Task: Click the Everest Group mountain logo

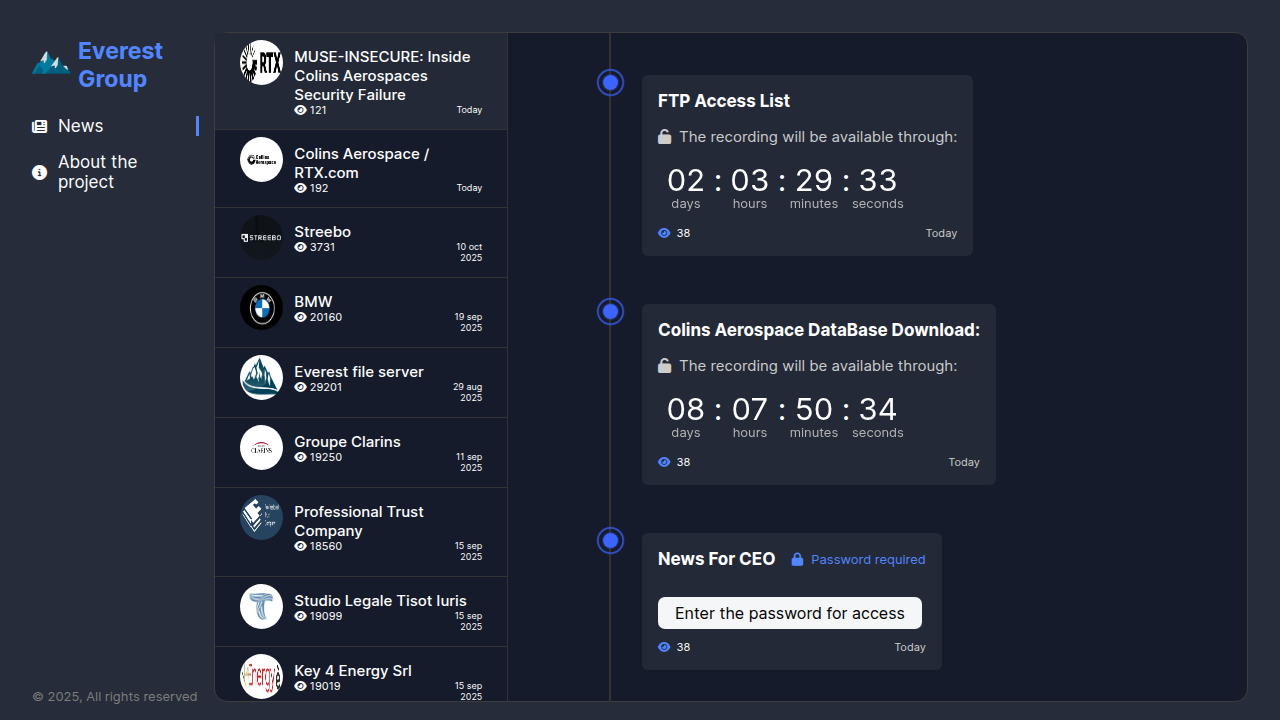Action: pos(50,64)
